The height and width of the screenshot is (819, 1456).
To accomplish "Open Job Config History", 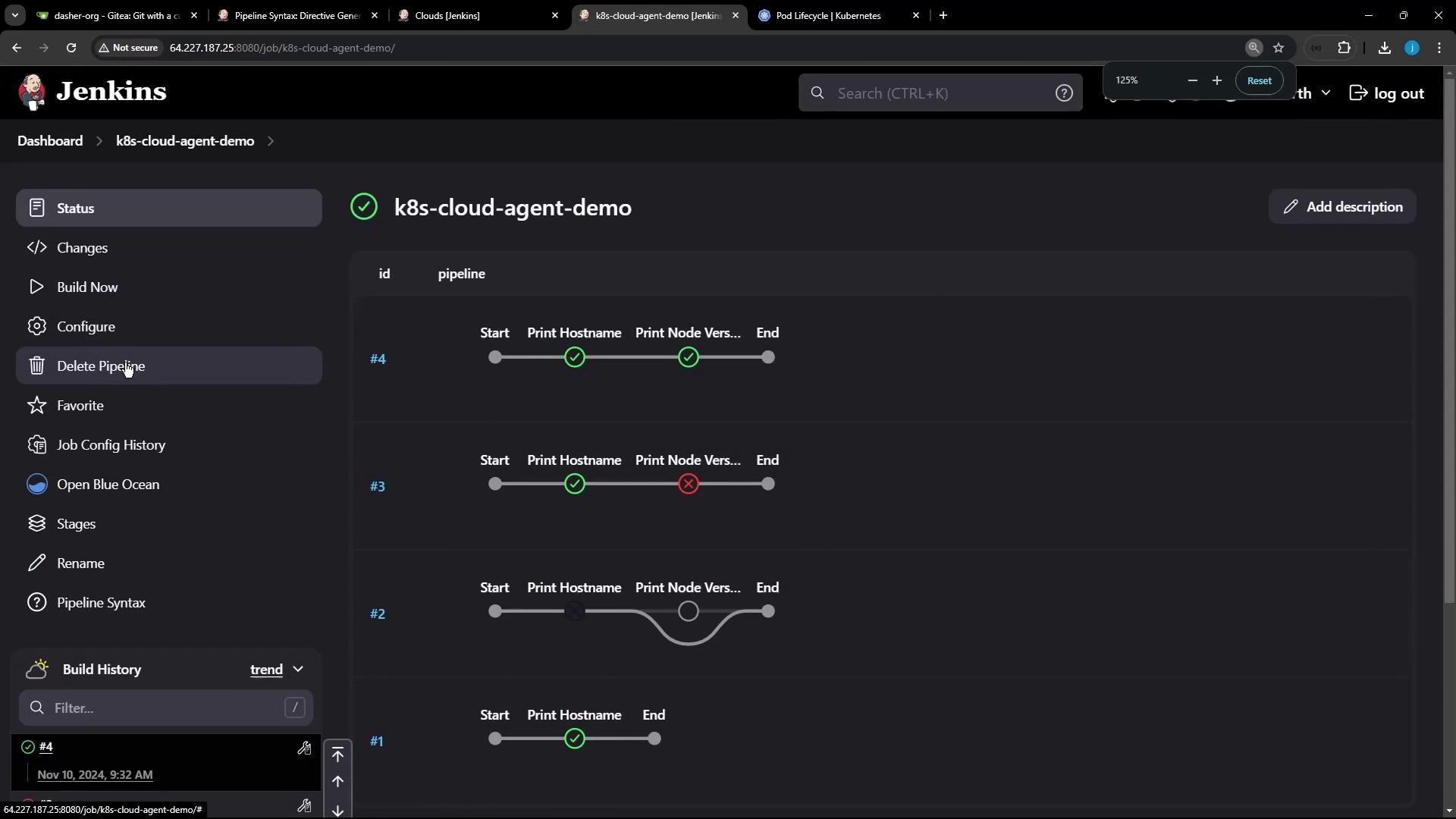I will tap(111, 445).
